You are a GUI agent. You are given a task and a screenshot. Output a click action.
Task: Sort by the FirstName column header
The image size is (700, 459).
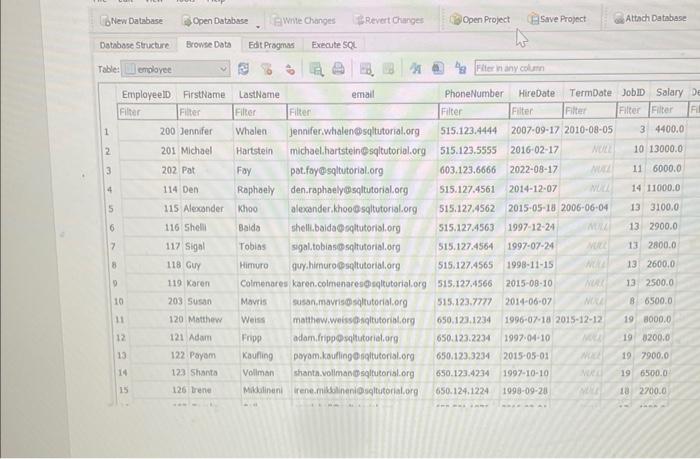204,95
